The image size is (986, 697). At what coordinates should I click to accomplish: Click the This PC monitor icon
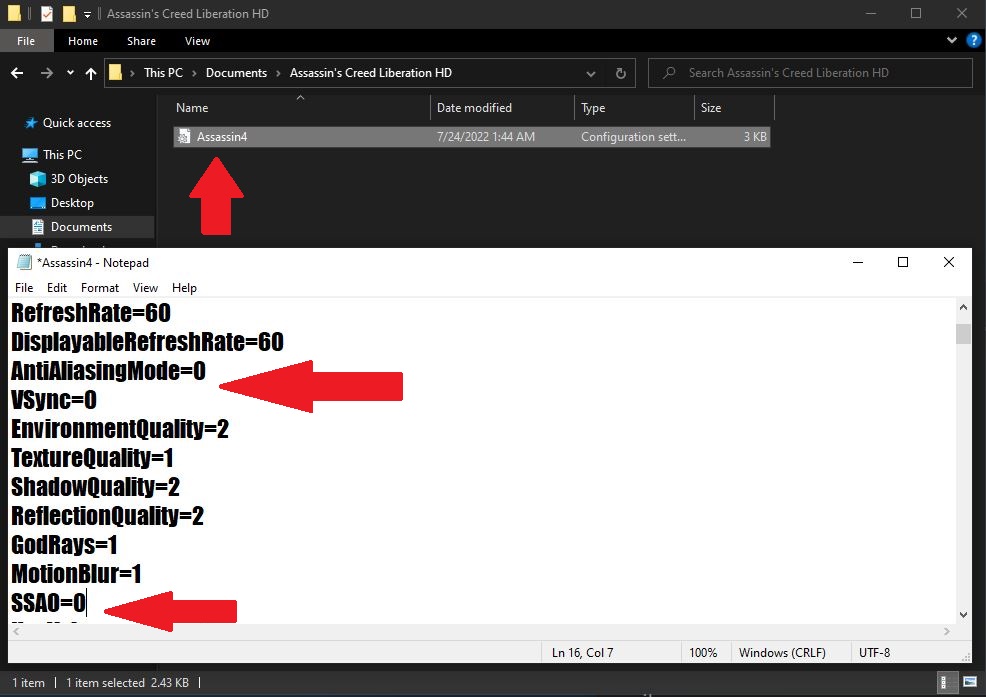pyautogui.click(x=30, y=155)
